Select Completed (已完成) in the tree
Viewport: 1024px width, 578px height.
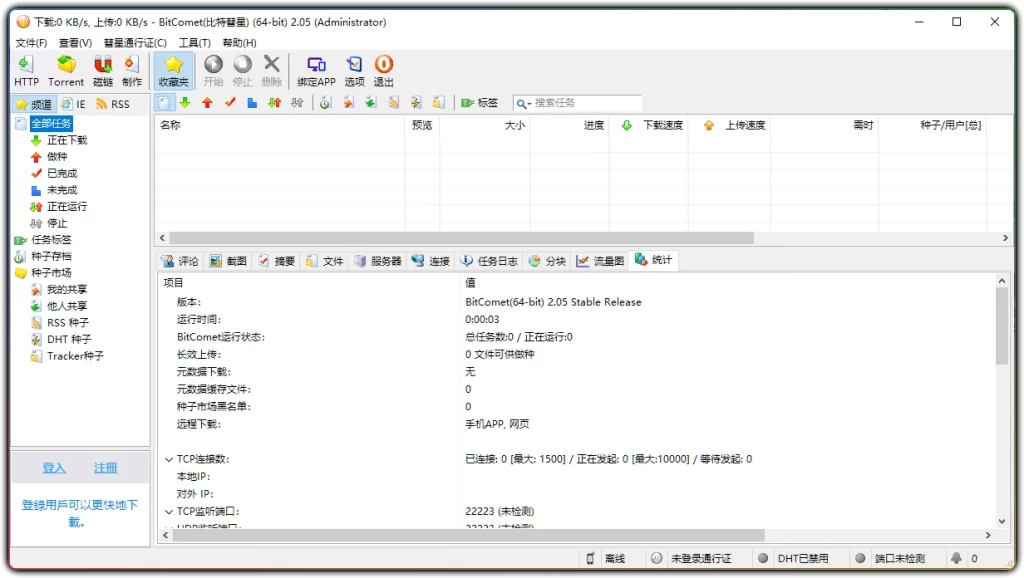62,173
